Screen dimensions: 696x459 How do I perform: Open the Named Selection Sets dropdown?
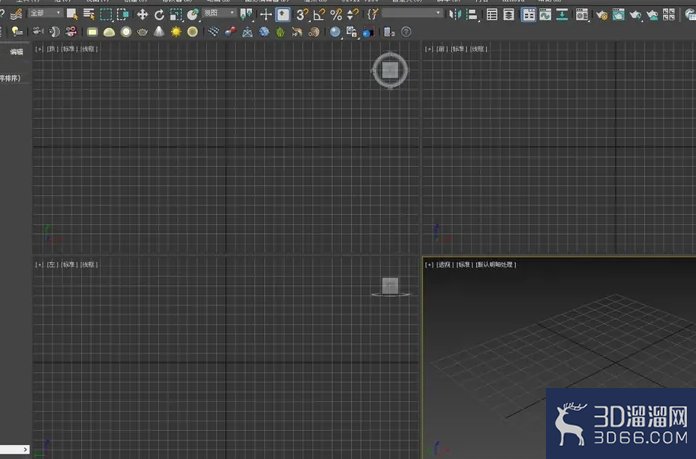point(412,13)
